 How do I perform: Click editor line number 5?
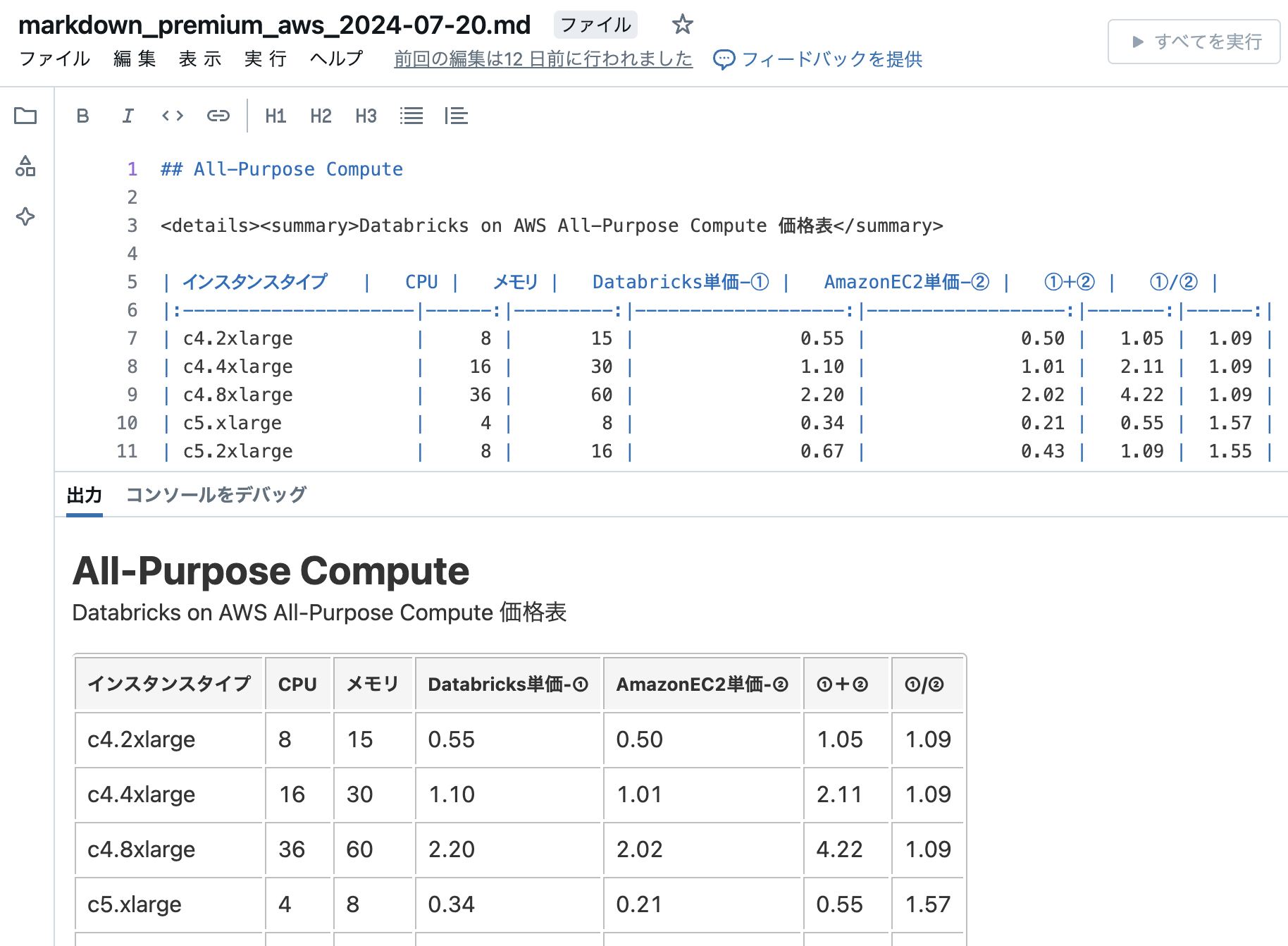pos(132,282)
